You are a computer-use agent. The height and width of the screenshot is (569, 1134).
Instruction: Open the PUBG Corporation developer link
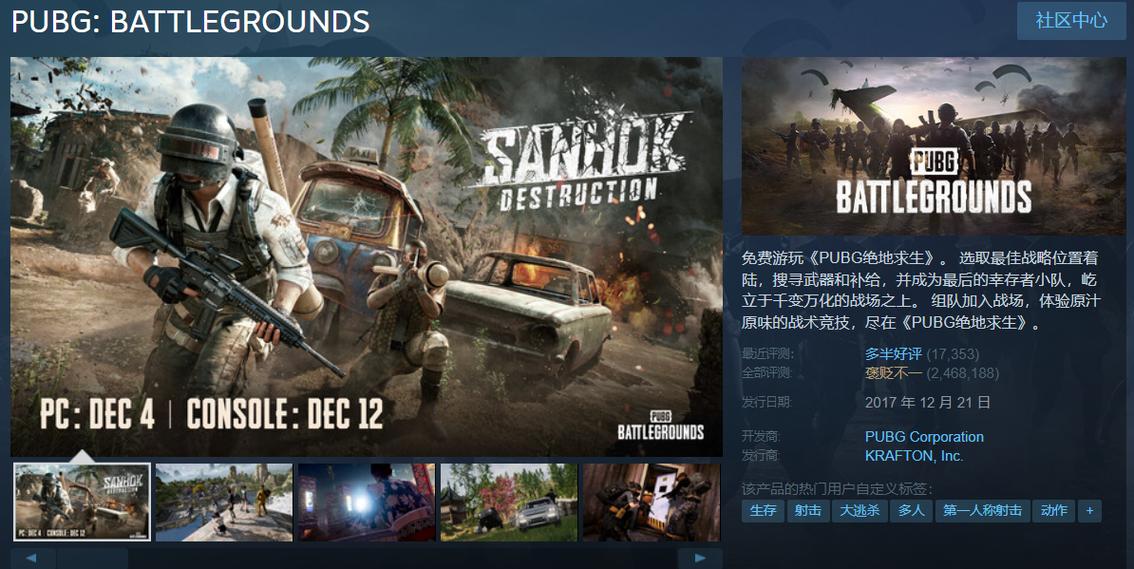point(924,437)
